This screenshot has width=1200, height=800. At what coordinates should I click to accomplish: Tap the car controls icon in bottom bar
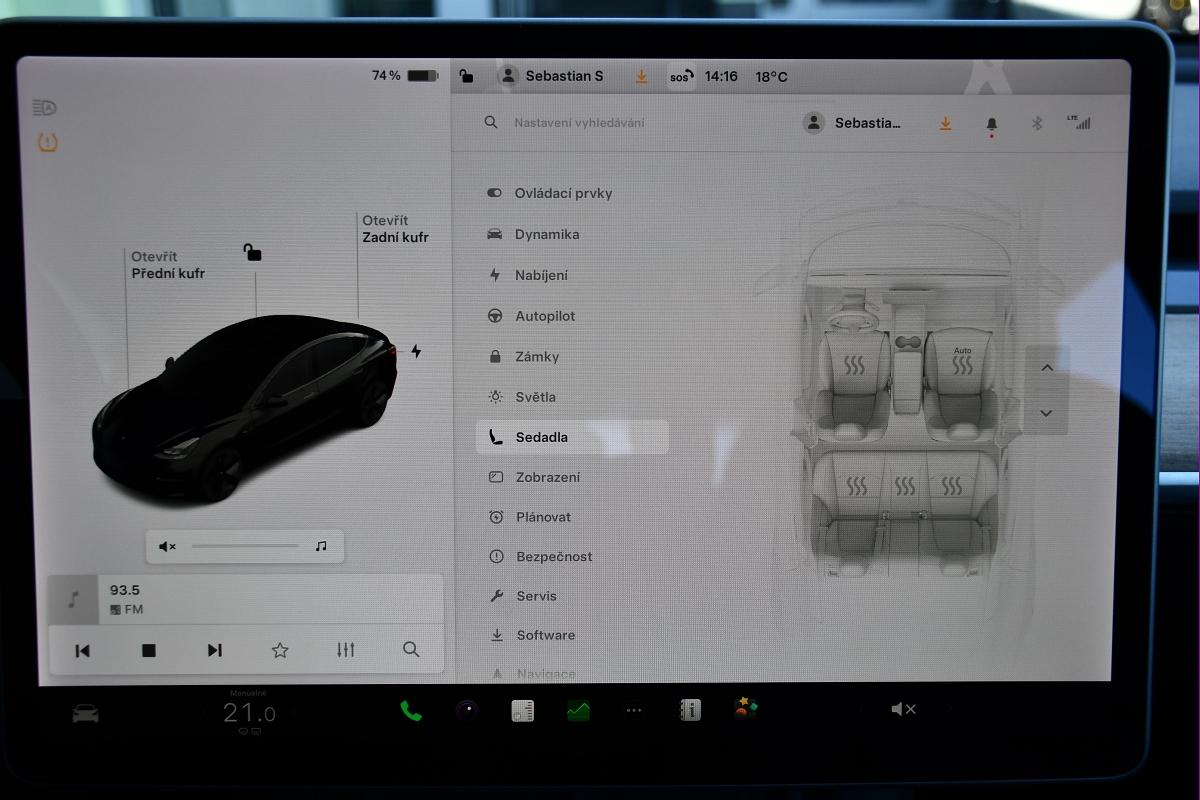85,713
